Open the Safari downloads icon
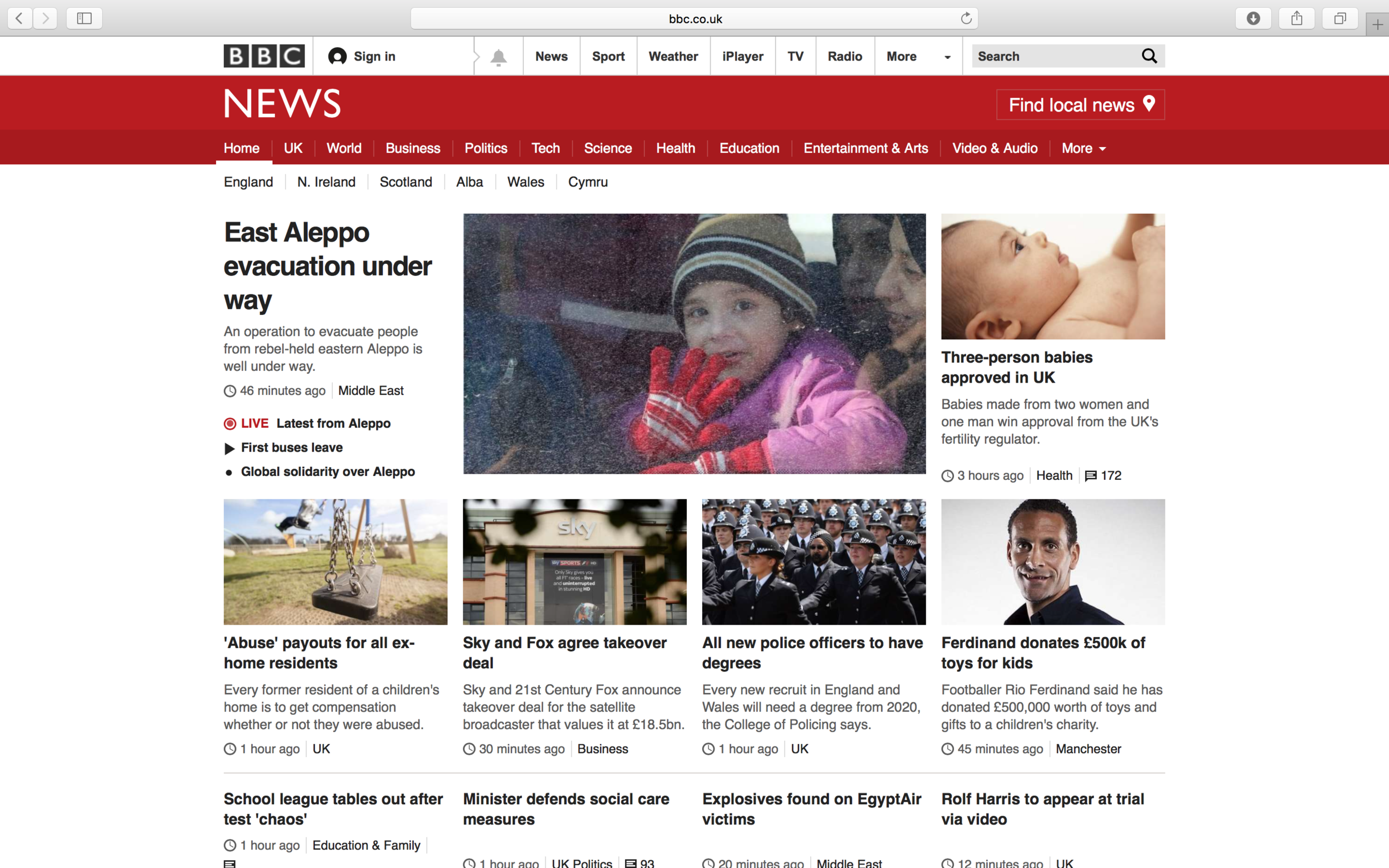Viewport: 1389px width, 868px height. tap(1253, 18)
